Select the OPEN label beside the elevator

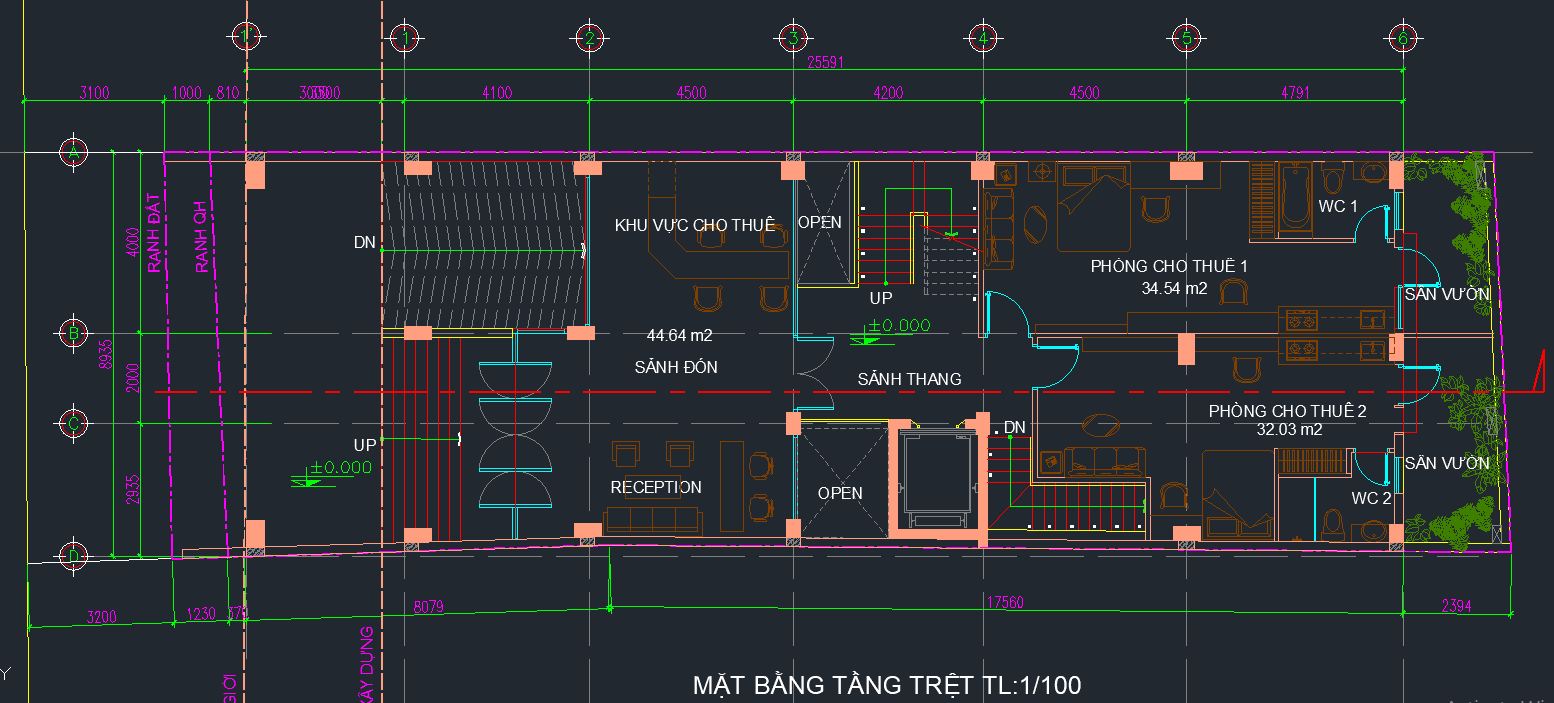point(840,493)
